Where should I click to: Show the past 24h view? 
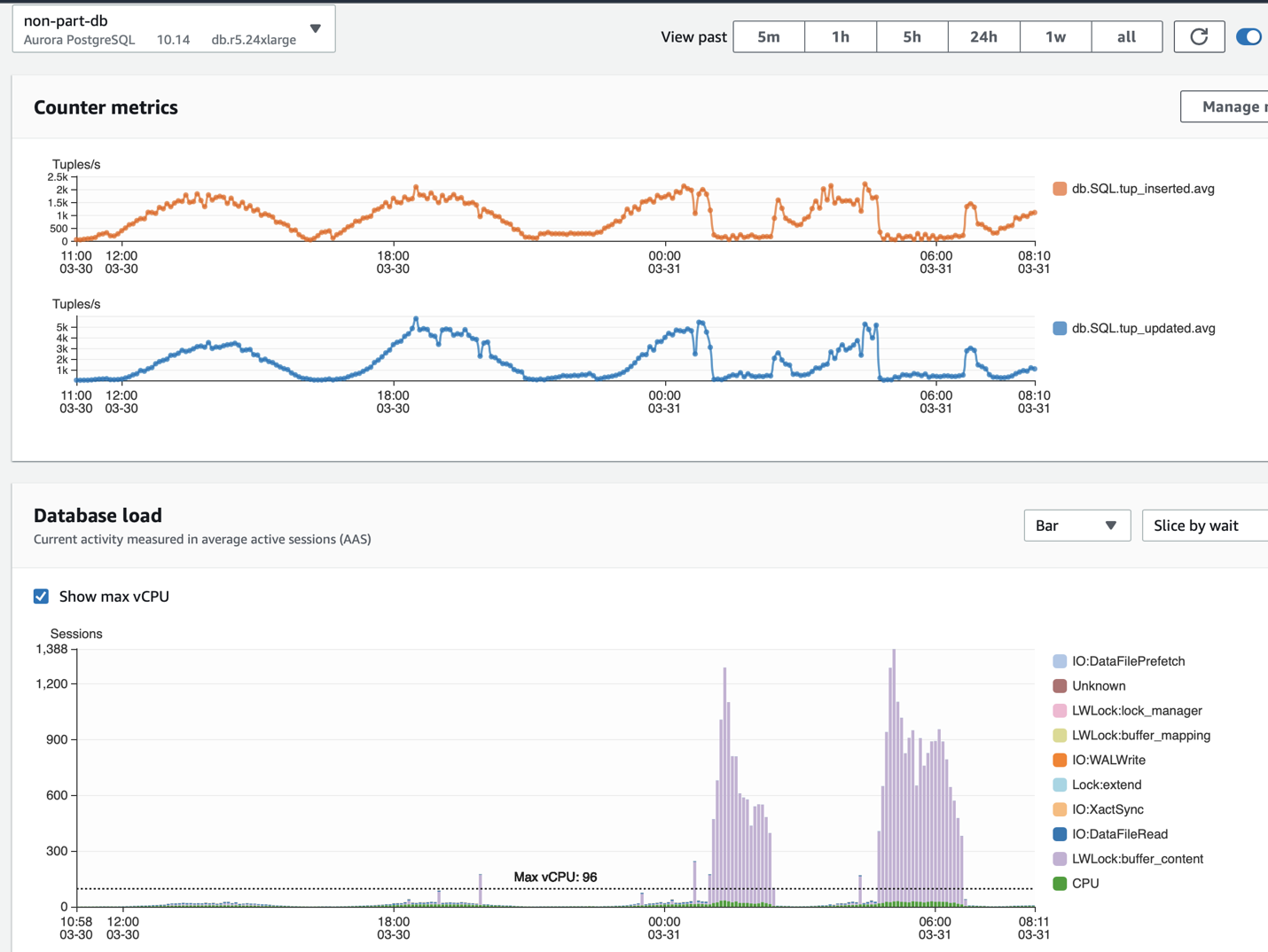[983, 36]
